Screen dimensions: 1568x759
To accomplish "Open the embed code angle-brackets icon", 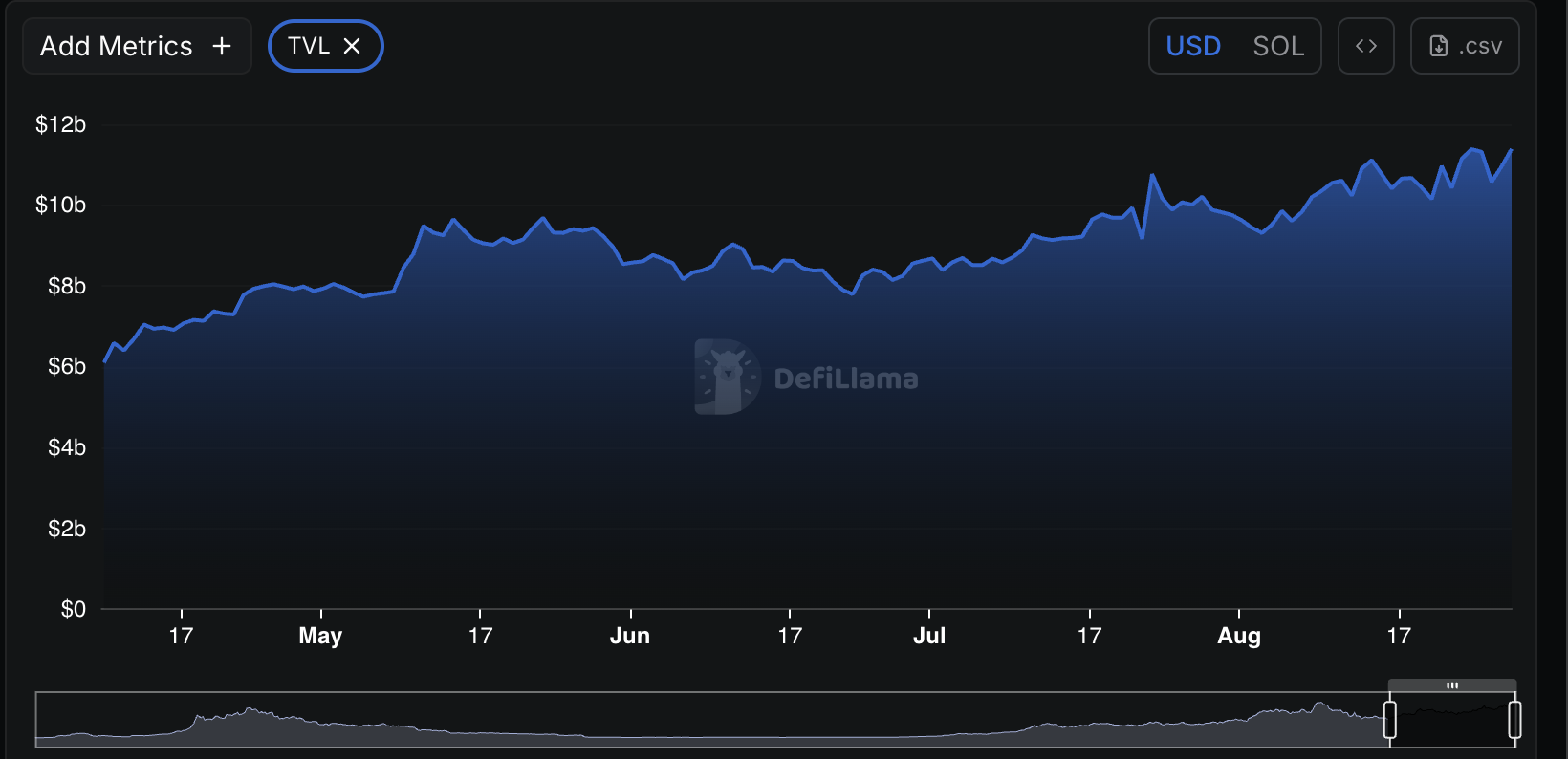I will tap(1365, 46).
